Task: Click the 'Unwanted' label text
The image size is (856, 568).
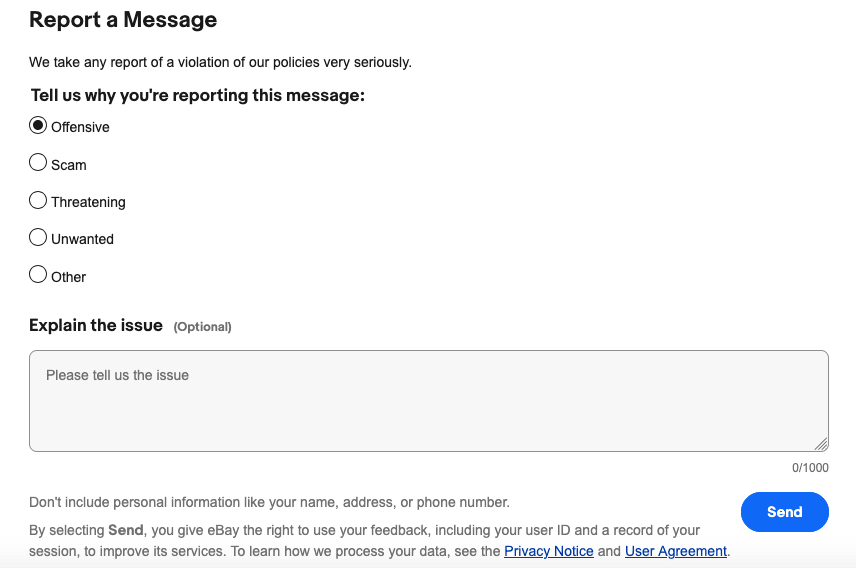Action: [x=82, y=239]
